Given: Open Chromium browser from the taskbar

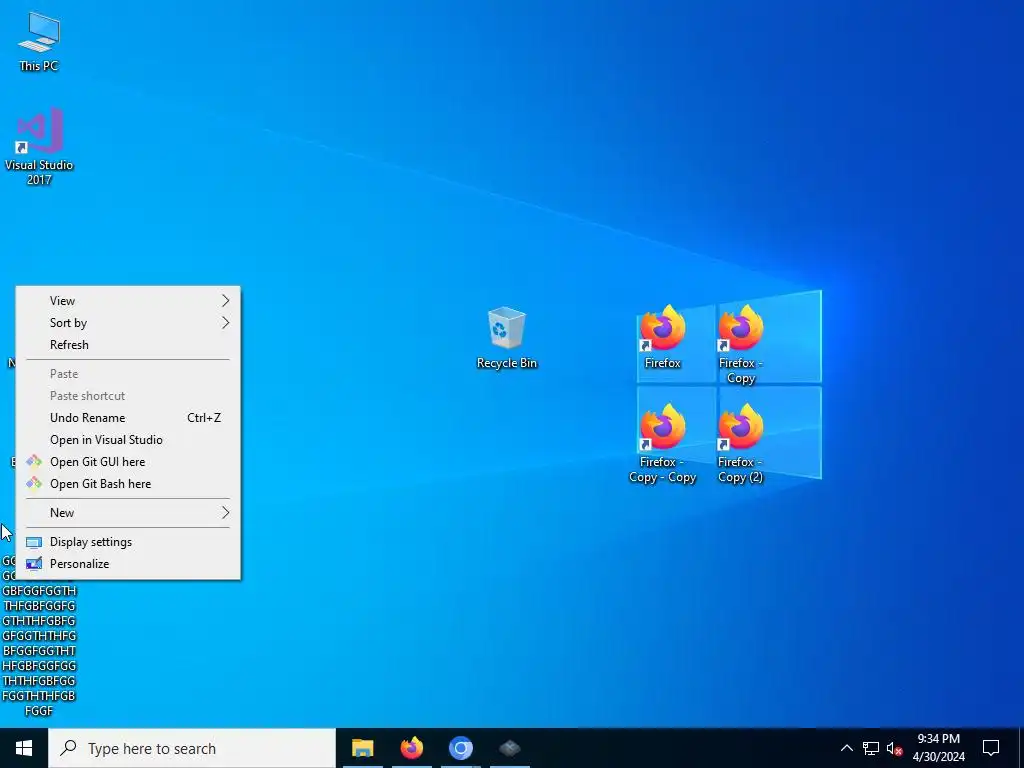Looking at the screenshot, I should tap(460, 748).
